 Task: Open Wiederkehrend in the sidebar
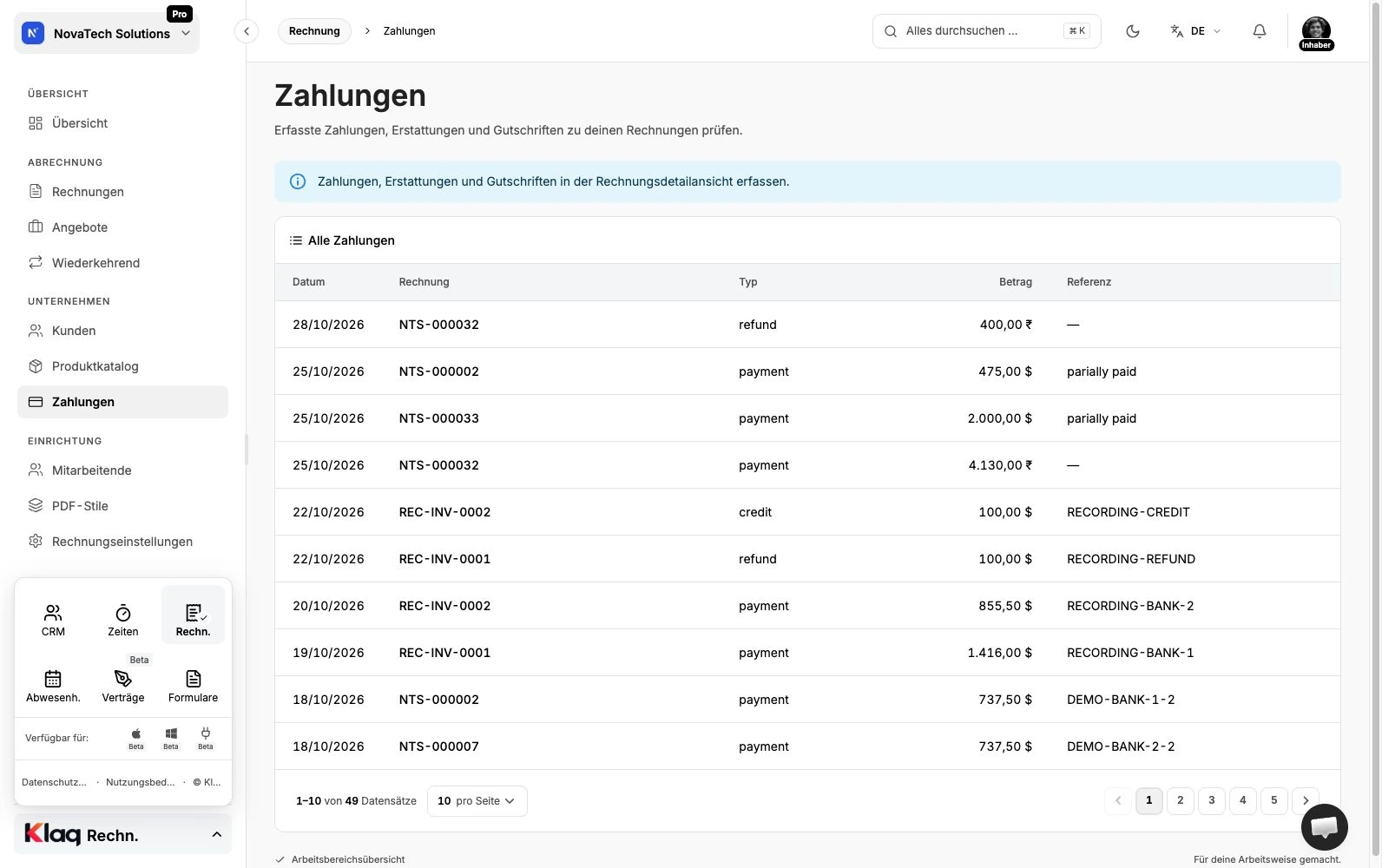tap(122, 263)
